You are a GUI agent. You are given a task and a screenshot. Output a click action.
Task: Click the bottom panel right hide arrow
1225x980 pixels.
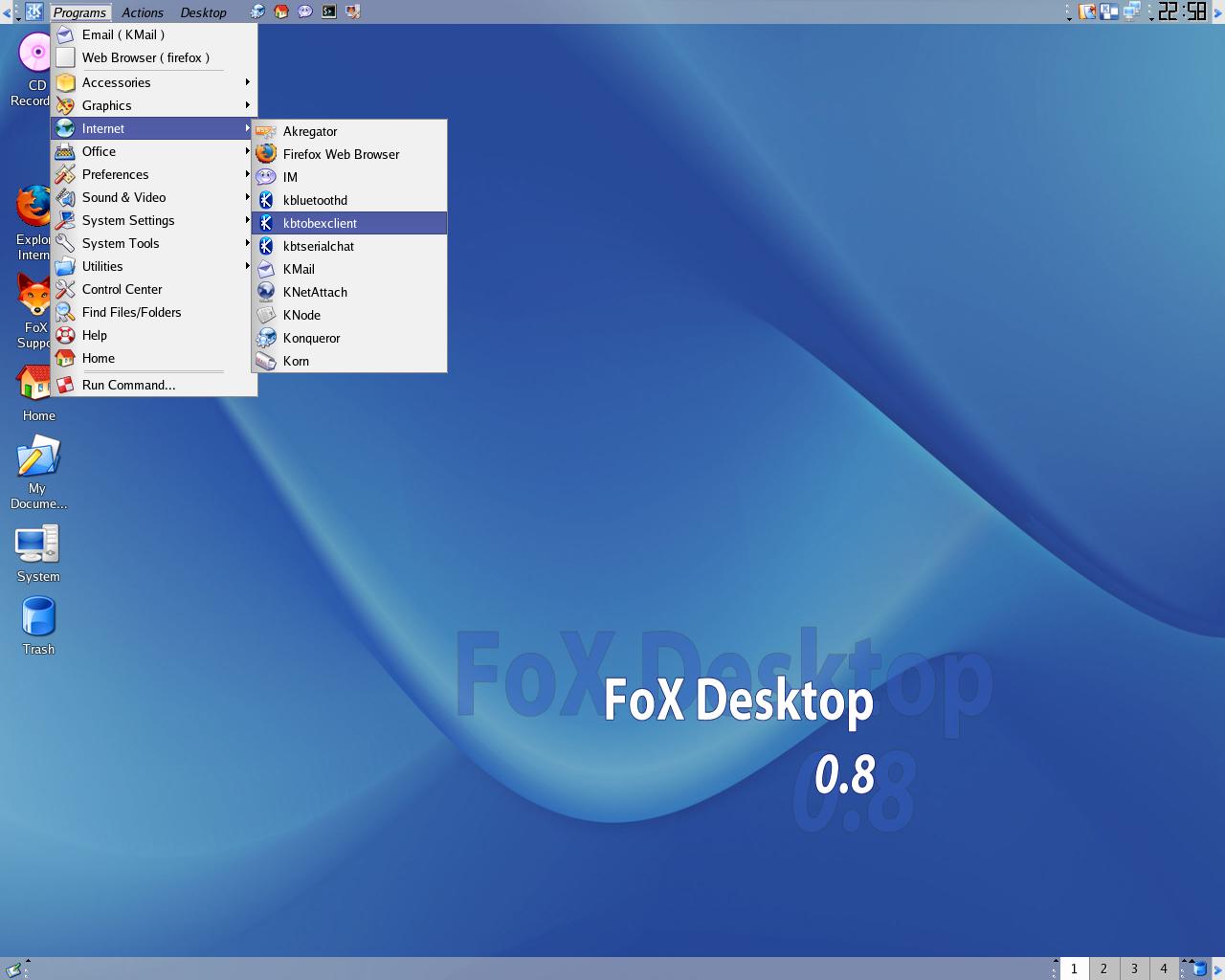pyautogui.click(x=1218, y=969)
